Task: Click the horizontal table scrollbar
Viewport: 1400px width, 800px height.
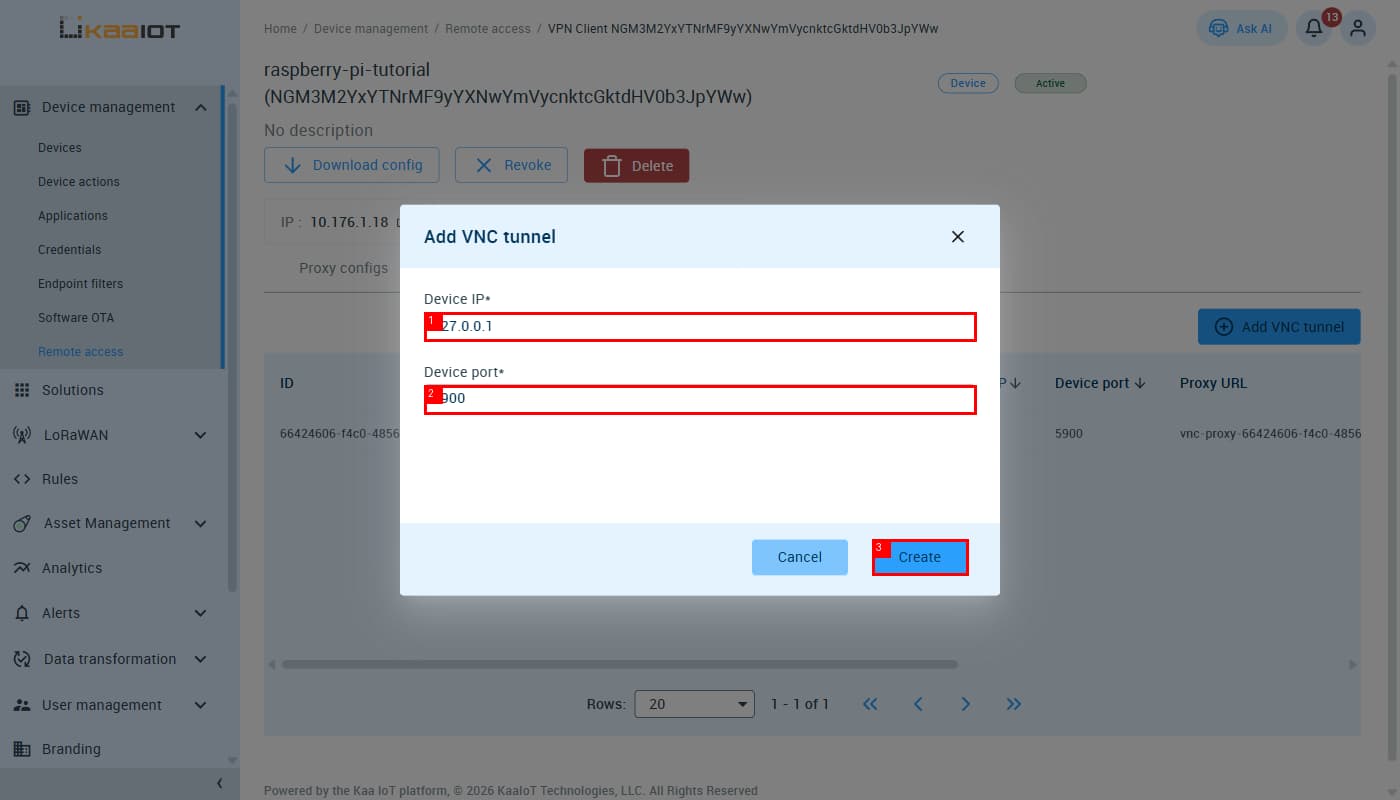Action: pos(620,664)
